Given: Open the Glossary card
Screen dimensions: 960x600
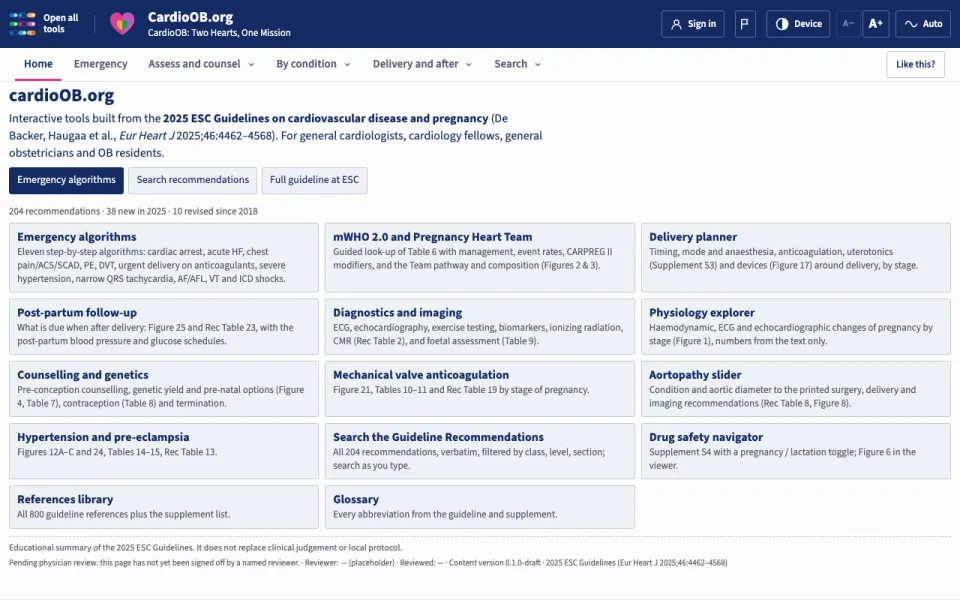Looking at the screenshot, I should point(480,507).
